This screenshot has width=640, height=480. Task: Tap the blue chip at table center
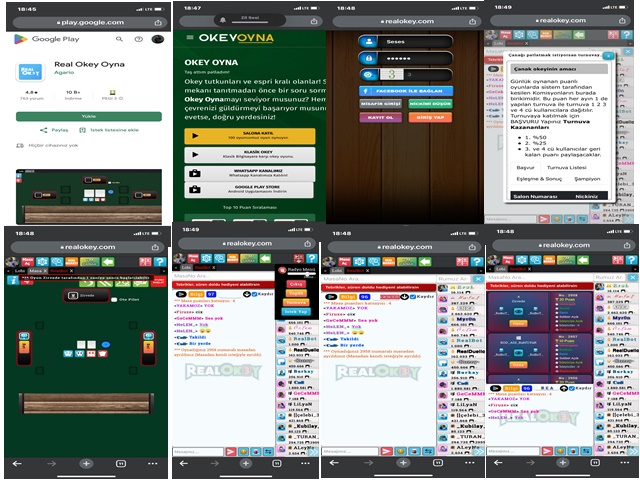106,345
